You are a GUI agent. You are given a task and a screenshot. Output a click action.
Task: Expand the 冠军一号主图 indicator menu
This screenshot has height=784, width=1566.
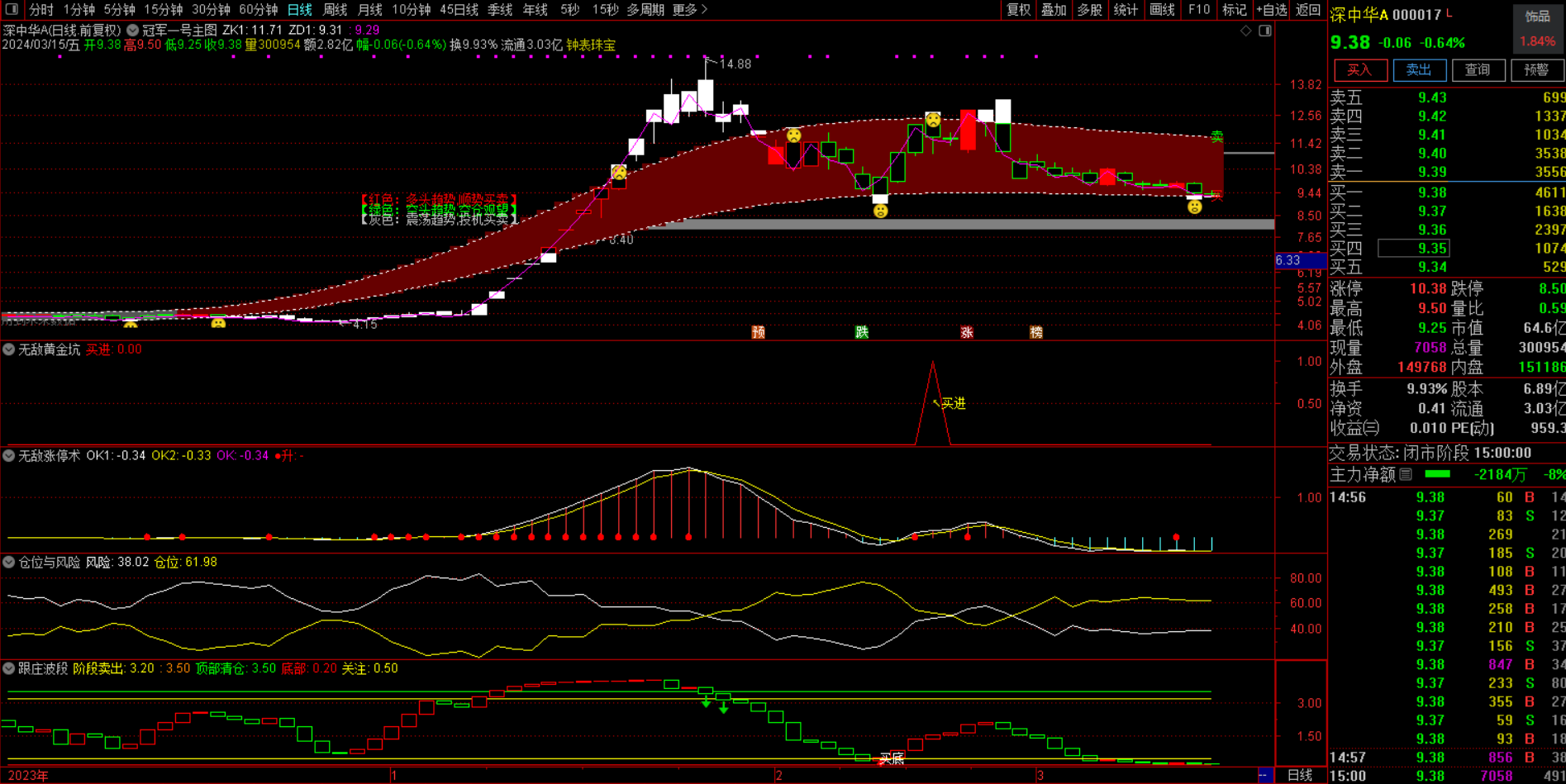(132, 31)
